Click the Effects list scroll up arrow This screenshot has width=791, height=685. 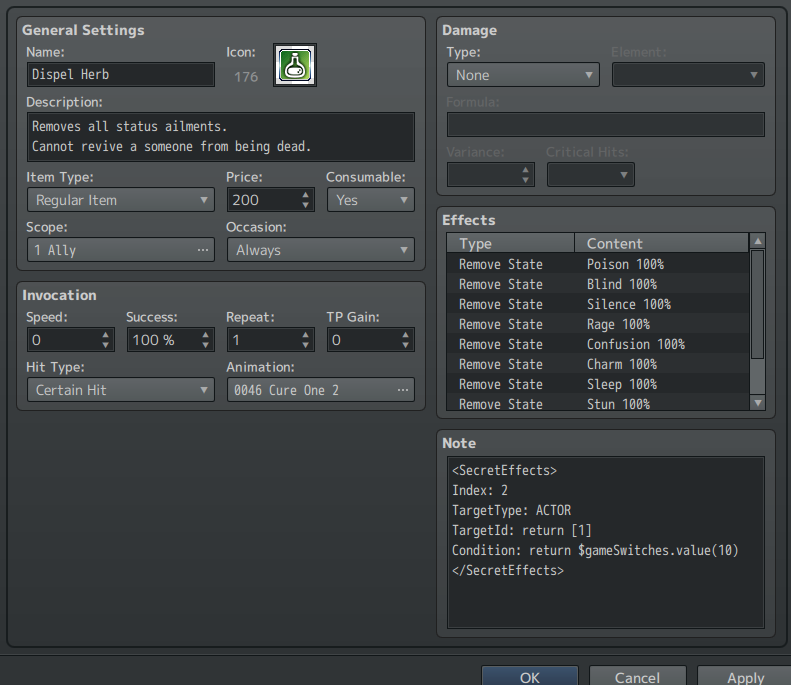(x=758, y=241)
